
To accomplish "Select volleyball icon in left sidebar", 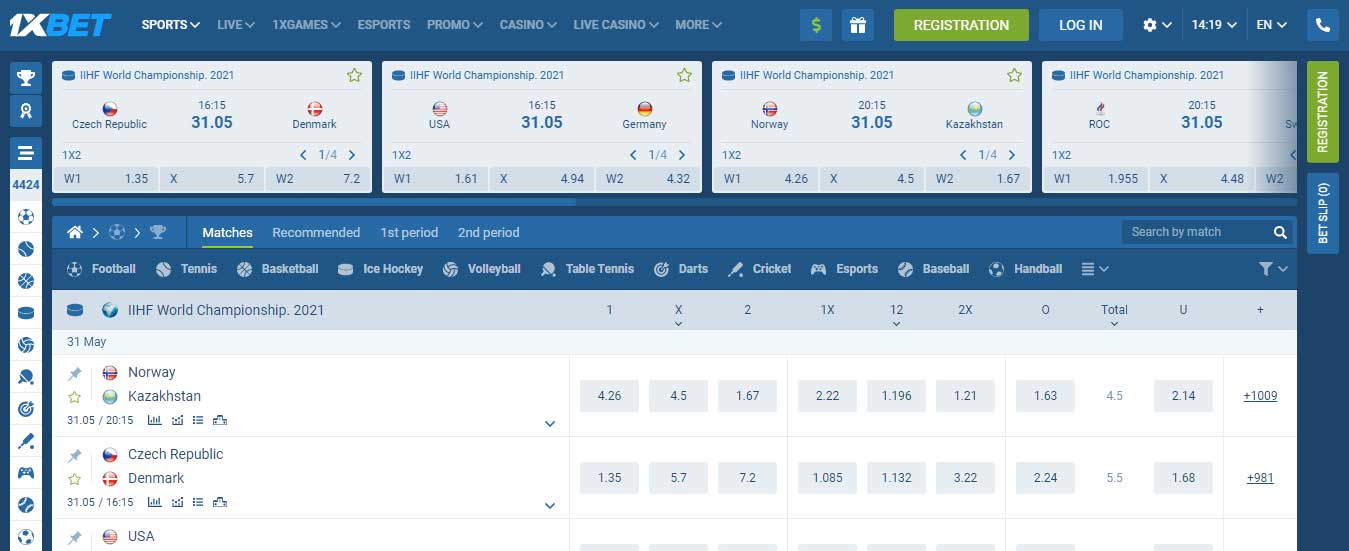I will click(x=26, y=345).
